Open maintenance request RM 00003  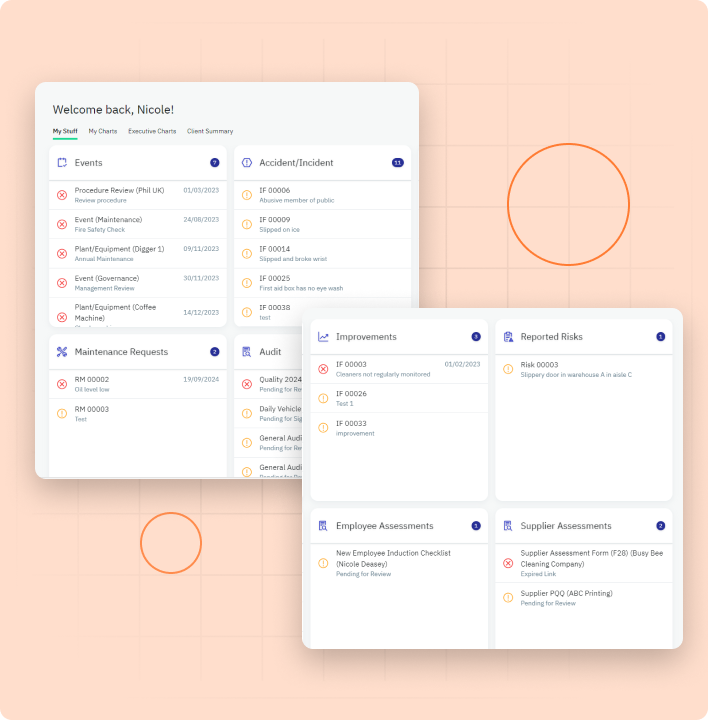point(138,414)
